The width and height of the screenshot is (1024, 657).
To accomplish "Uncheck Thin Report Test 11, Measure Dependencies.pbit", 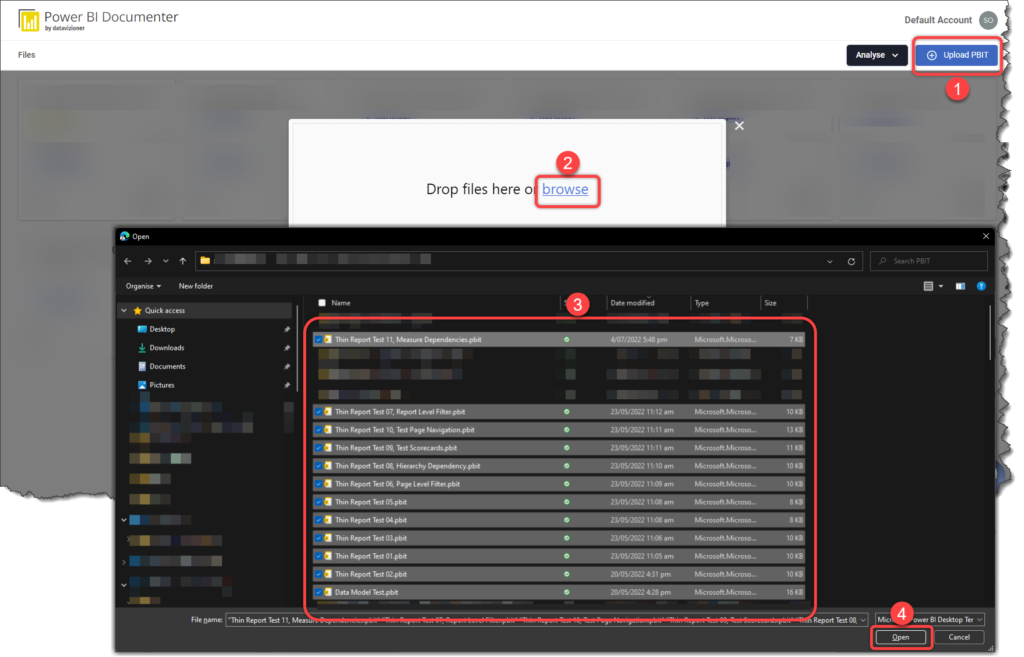I will point(318,340).
